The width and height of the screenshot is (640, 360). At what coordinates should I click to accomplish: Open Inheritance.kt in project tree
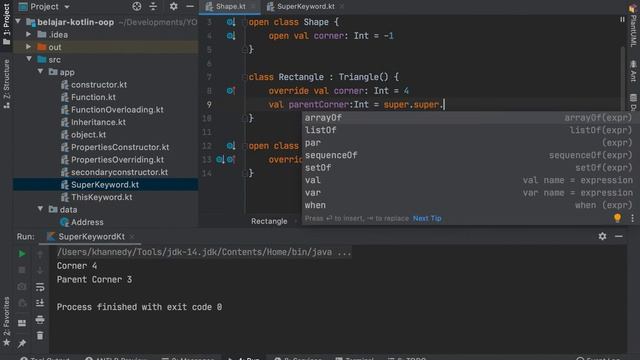(x=98, y=122)
